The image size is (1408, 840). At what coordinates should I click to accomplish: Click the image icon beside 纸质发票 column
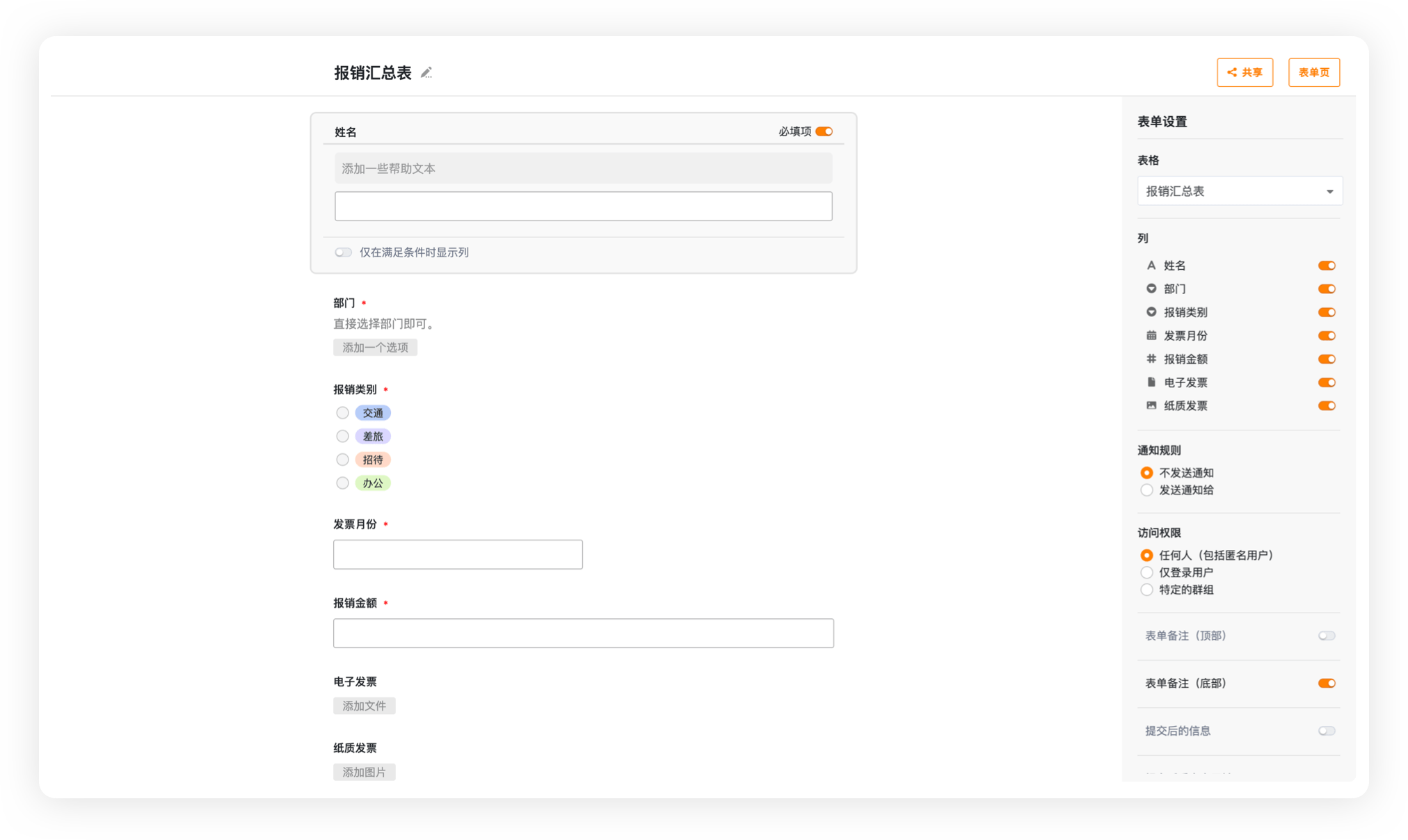tap(1151, 405)
